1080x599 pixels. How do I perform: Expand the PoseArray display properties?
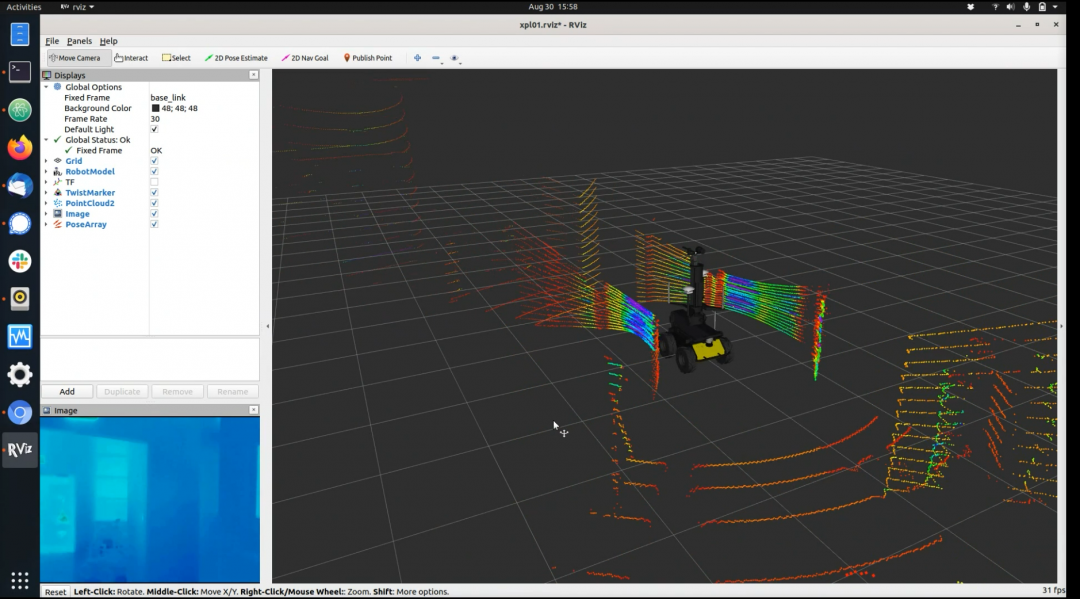point(46,224)
